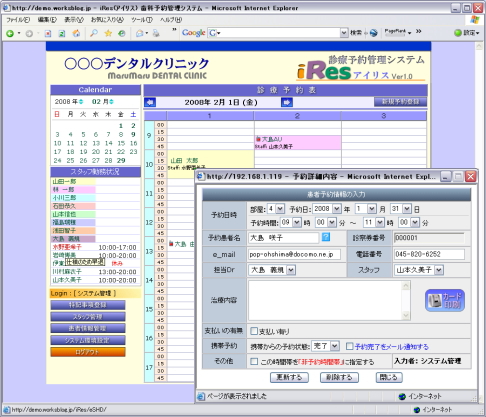
Task: Click the Mail icon in toolbar
Action: pos(140,33)
